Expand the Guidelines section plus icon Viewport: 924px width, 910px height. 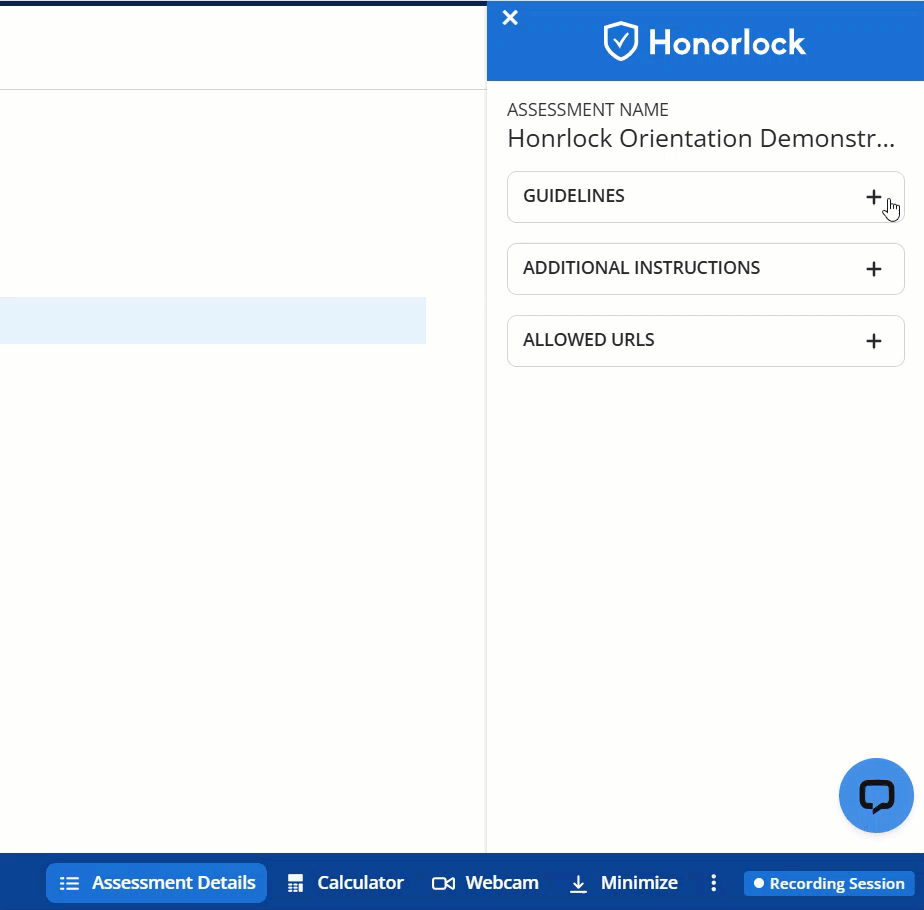coord(873,197)
